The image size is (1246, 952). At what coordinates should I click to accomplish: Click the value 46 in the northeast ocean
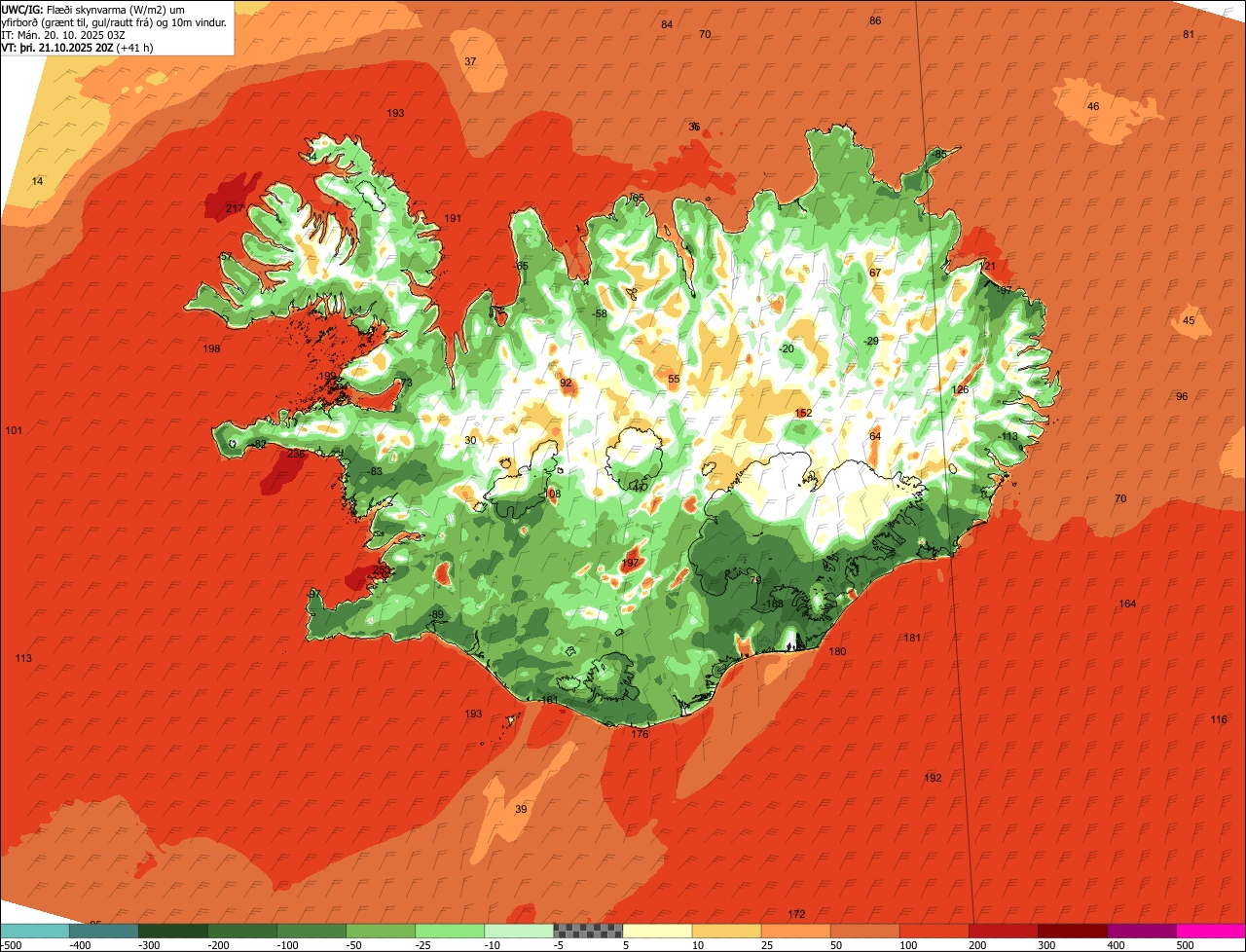pyautogui.click(x=1093, y=106)
